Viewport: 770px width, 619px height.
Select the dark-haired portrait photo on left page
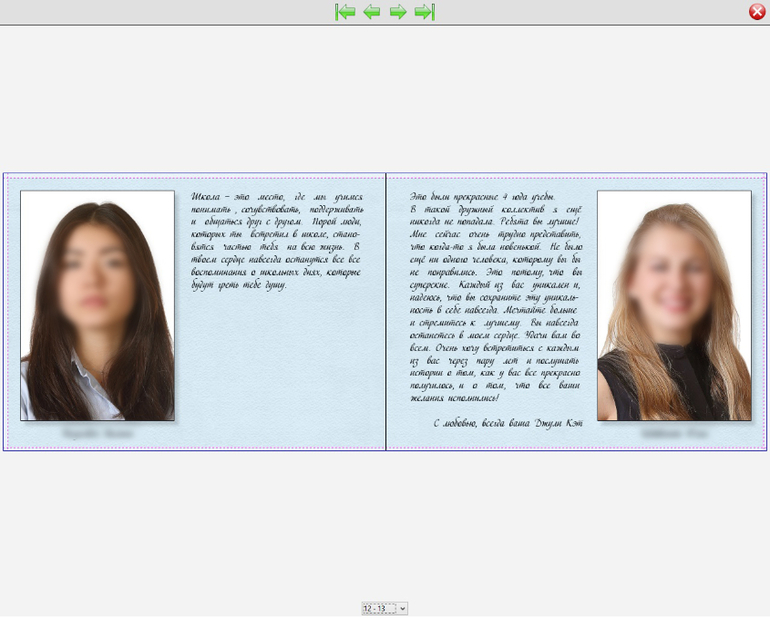(98, 305)
